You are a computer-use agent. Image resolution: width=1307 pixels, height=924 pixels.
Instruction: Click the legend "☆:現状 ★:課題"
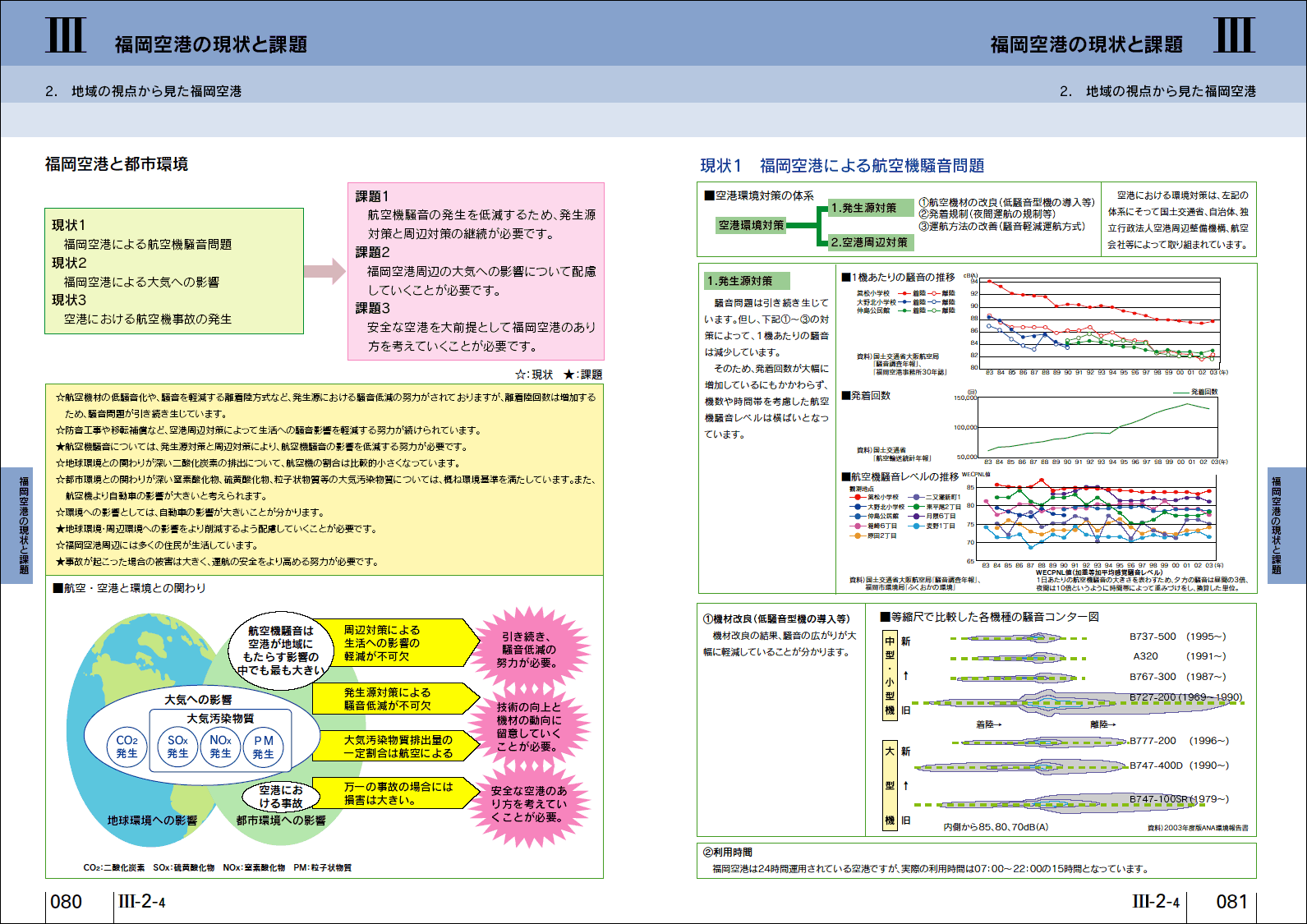tap(559, 375)
